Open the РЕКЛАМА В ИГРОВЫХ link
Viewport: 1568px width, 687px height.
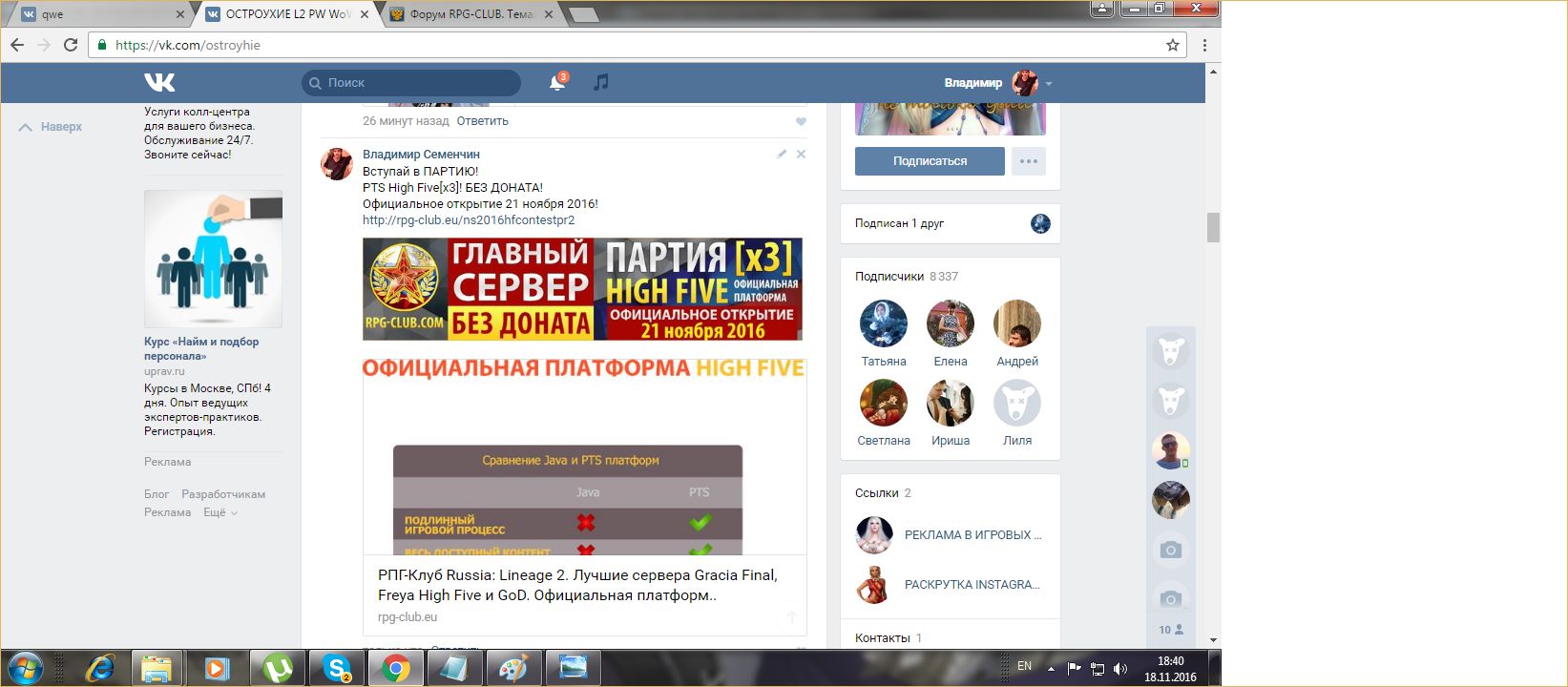(x=973, y=535)
